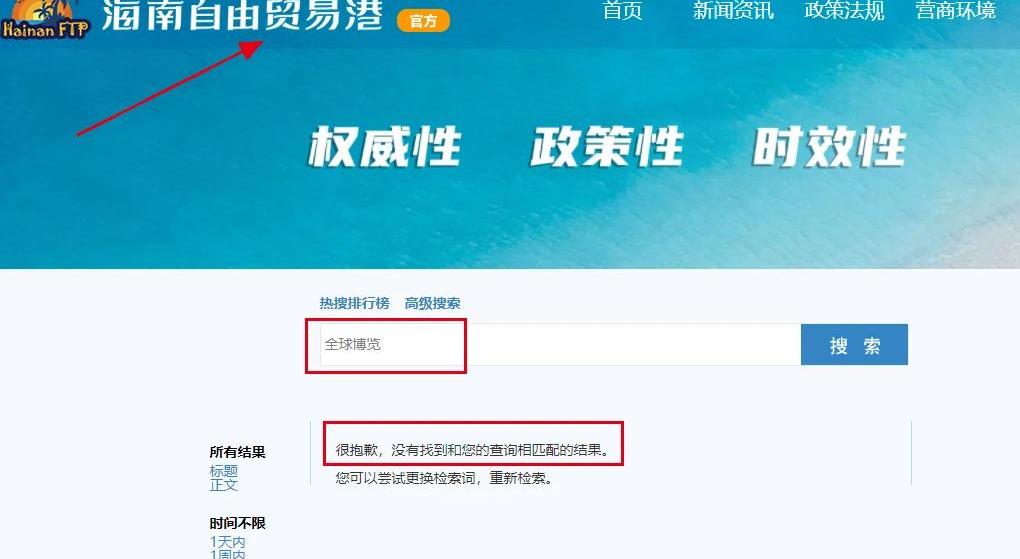1020x559 pixels.
Task: Open the 高级搜索 link
Action: [433, 303]
